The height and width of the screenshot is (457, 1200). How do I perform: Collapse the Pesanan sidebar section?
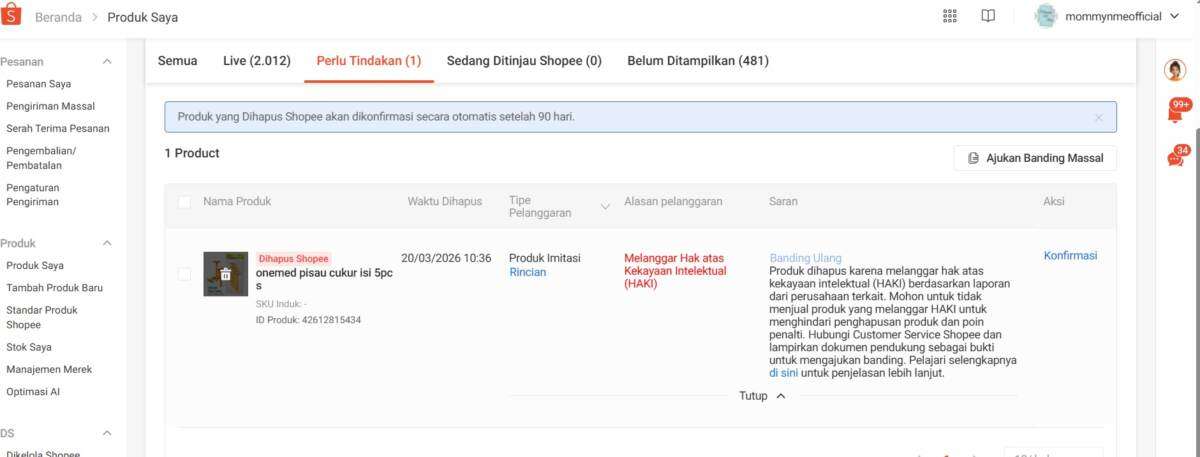click(107, 62)
